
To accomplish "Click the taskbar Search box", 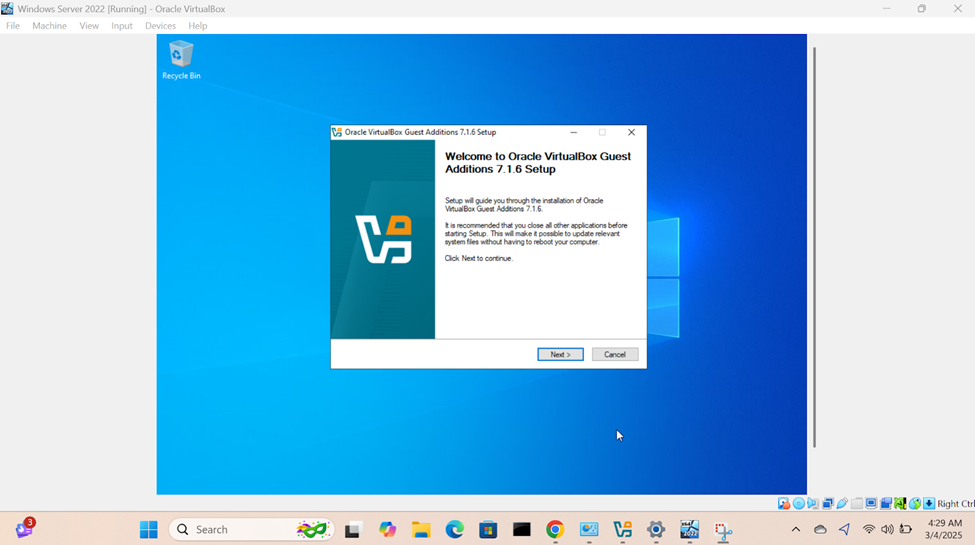I will point(252,529).
